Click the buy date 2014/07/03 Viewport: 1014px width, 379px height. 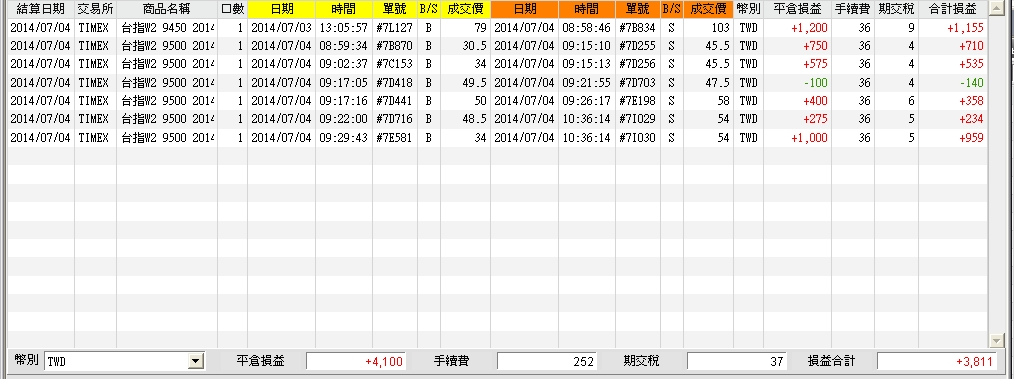pos(281,28)
